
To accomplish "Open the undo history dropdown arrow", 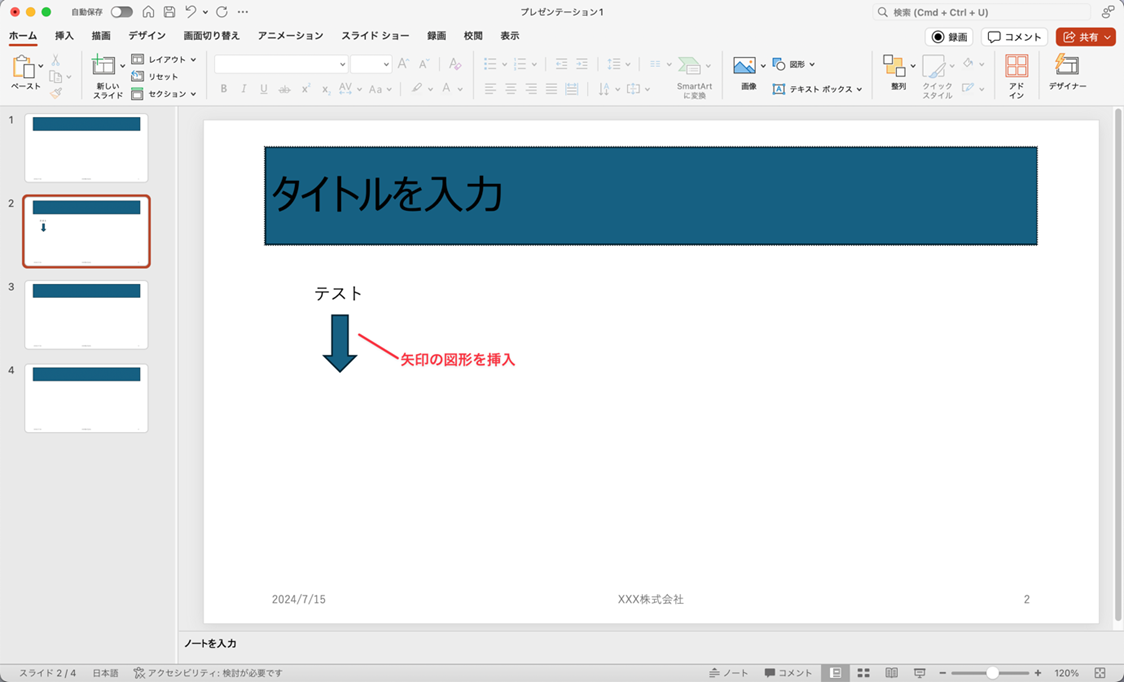I will point(205,12).
